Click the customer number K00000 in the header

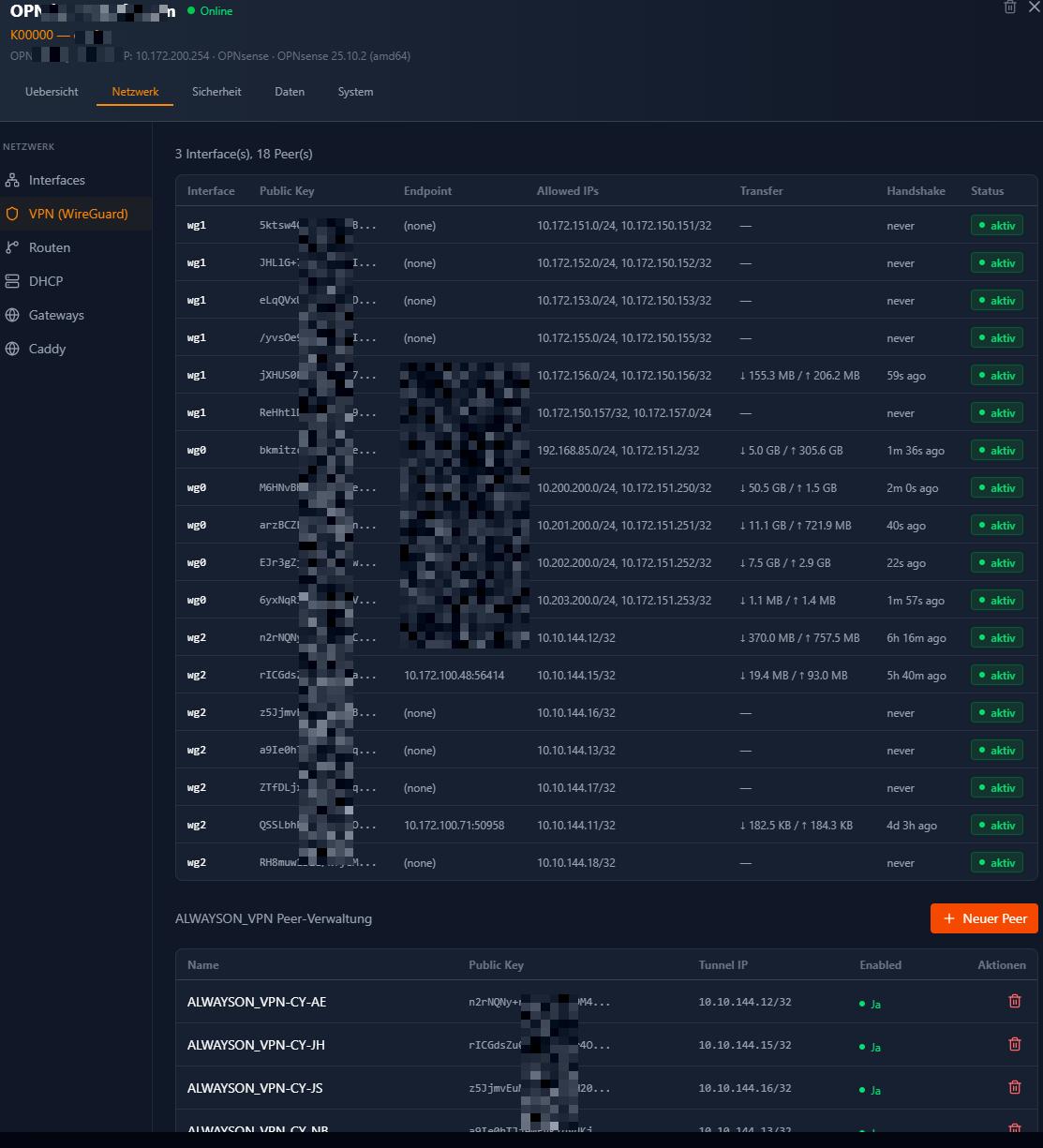tap(32, 36)
